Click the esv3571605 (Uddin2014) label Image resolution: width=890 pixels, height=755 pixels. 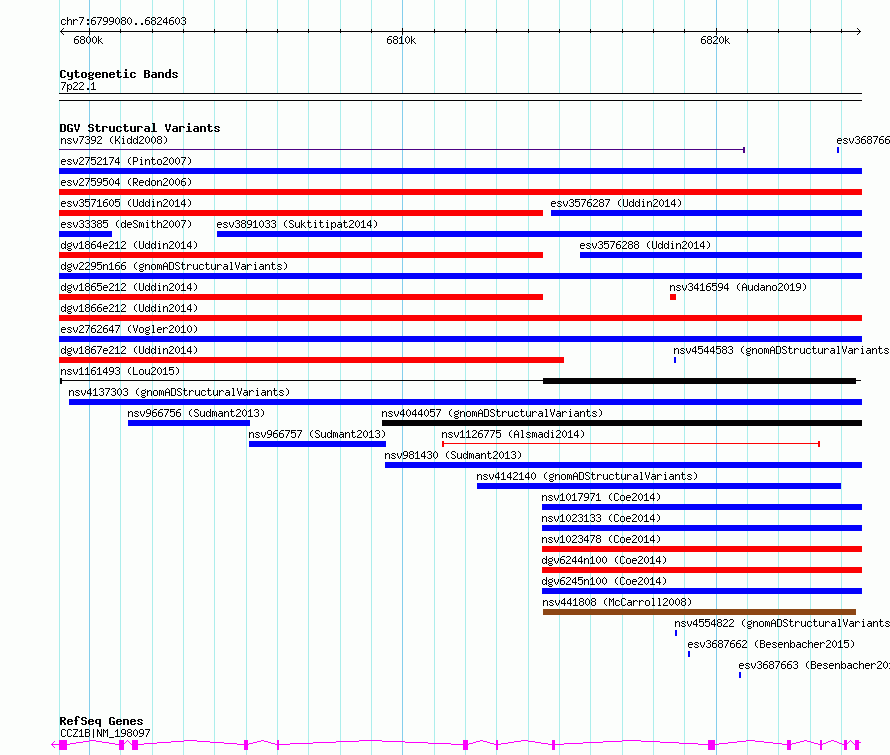126,203
